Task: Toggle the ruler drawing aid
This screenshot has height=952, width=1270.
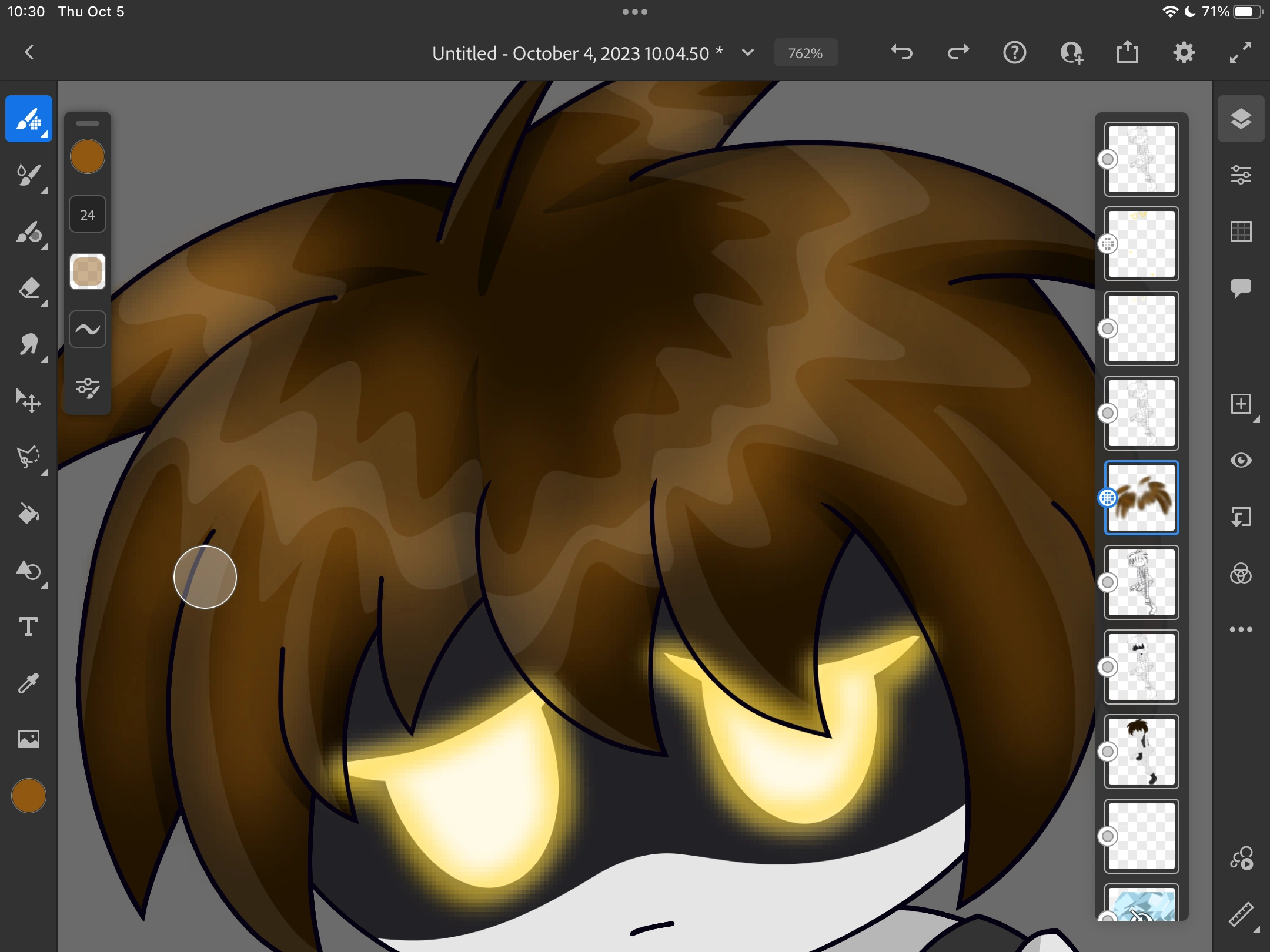Action: pos(1241,914)
